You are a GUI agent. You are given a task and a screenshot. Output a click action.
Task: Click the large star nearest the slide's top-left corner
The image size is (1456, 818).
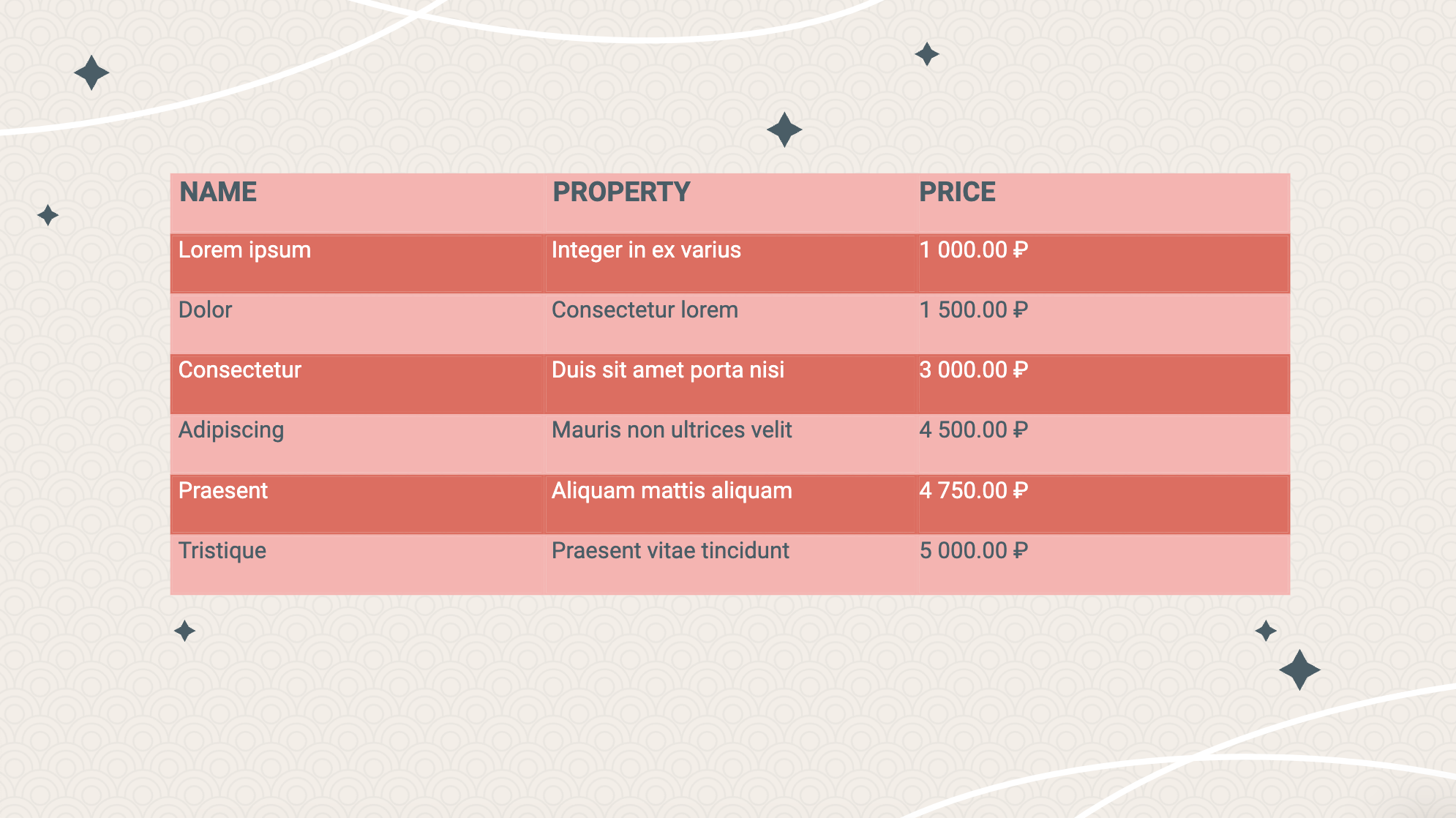91,73
